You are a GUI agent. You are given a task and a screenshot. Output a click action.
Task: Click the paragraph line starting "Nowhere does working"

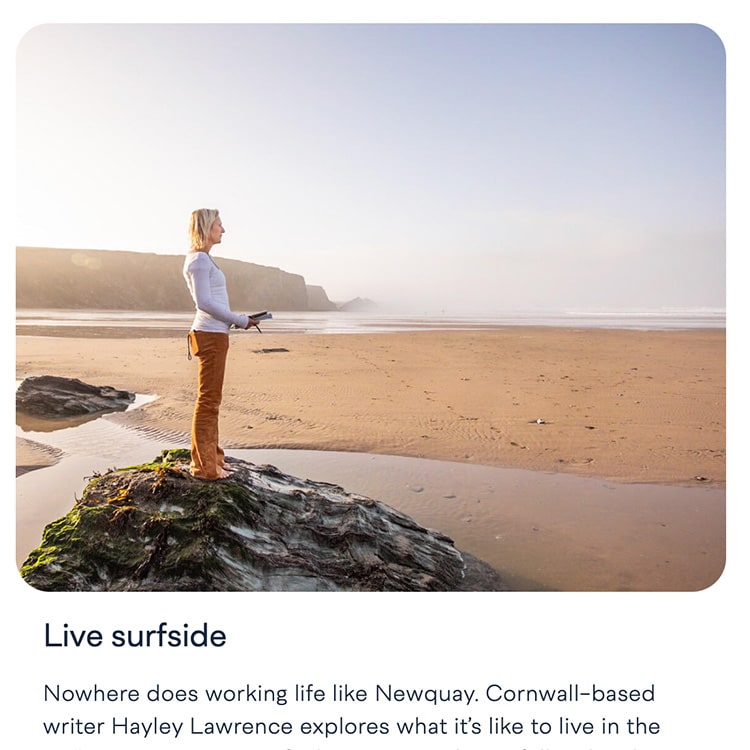[349, 694]
